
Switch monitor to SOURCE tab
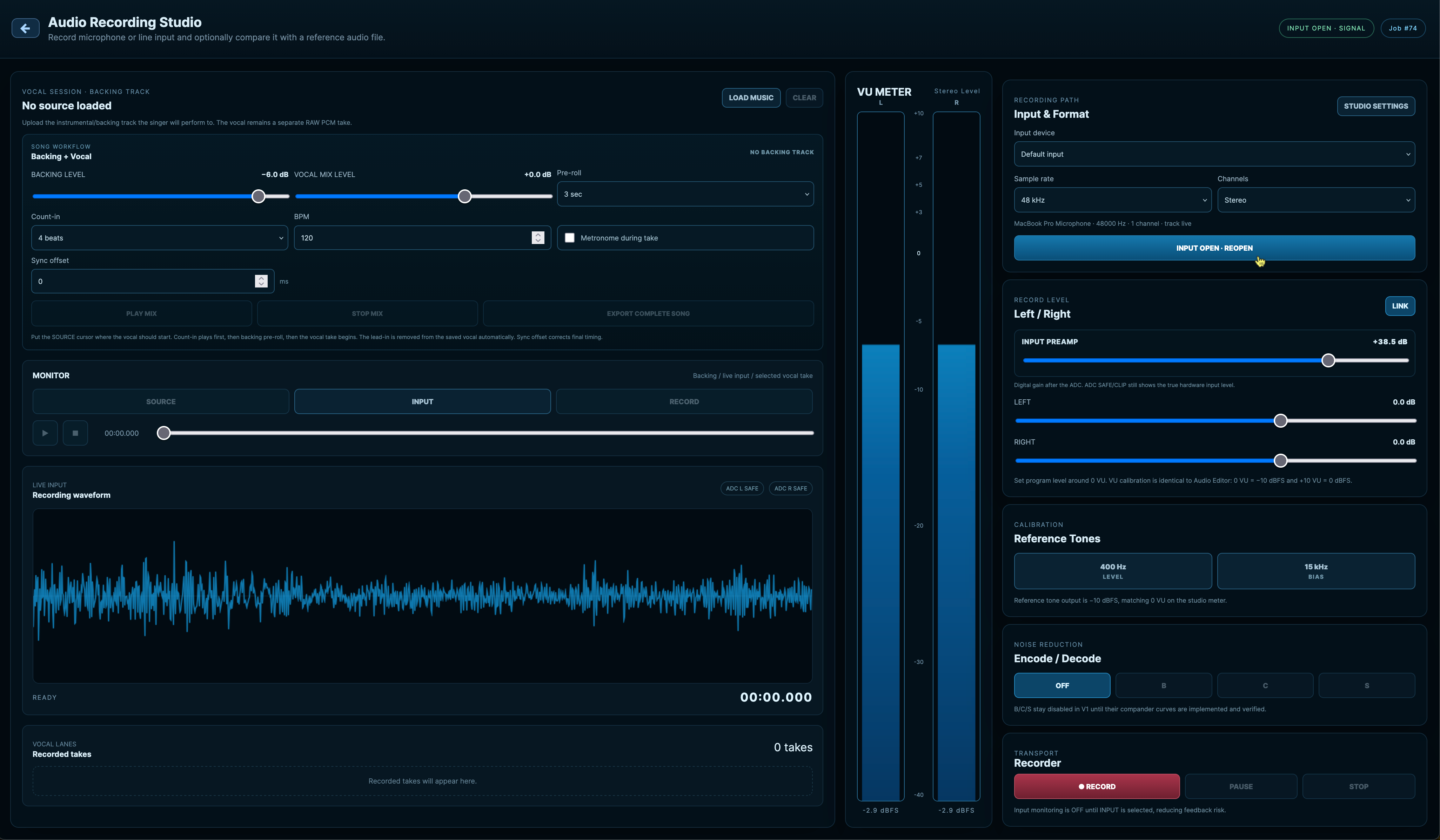pyautogui.click(x=161, y=401)
